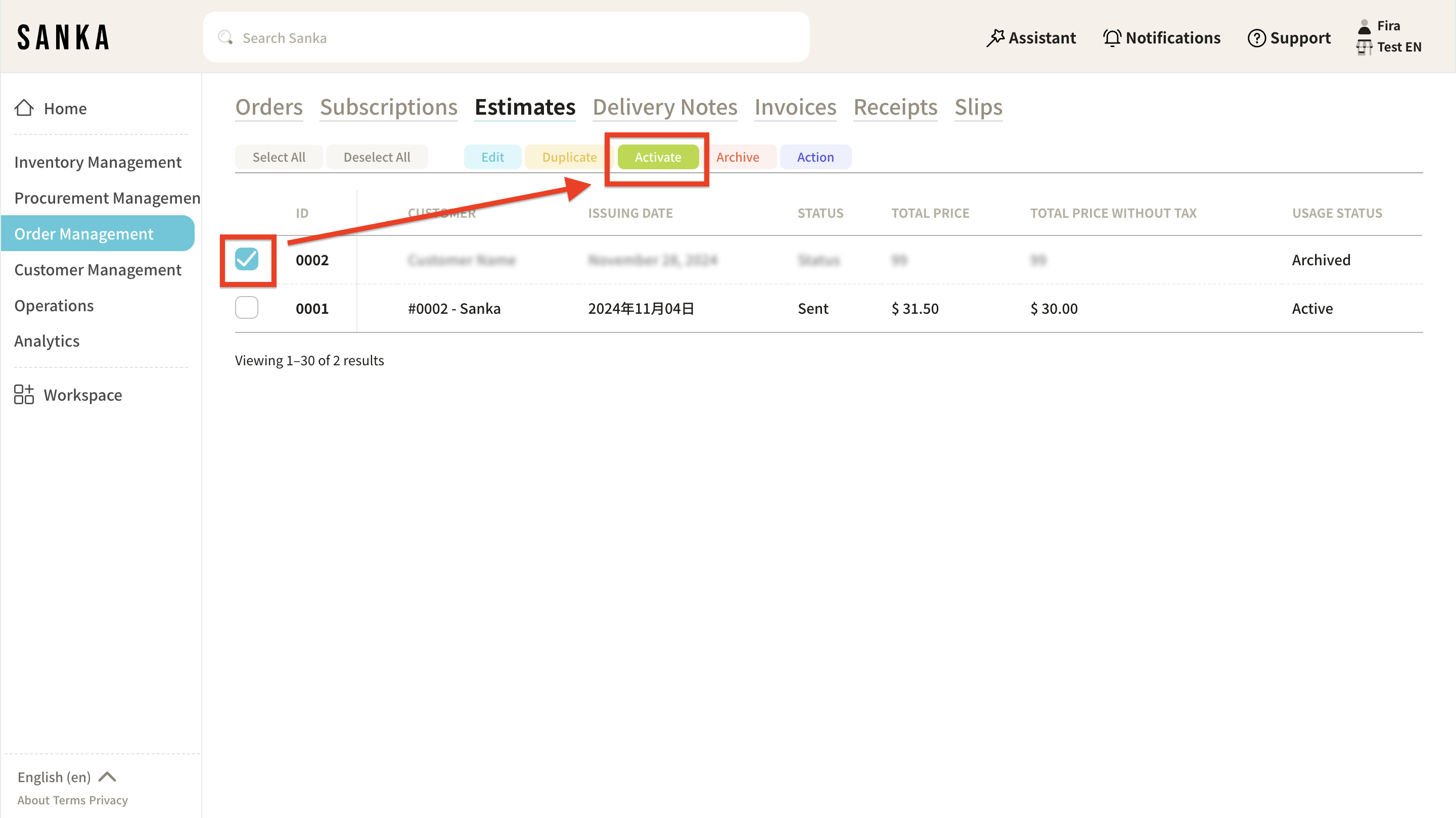1456x818 pixels.
Task: Open the Action dropdown button
Action: click(815, 157)
